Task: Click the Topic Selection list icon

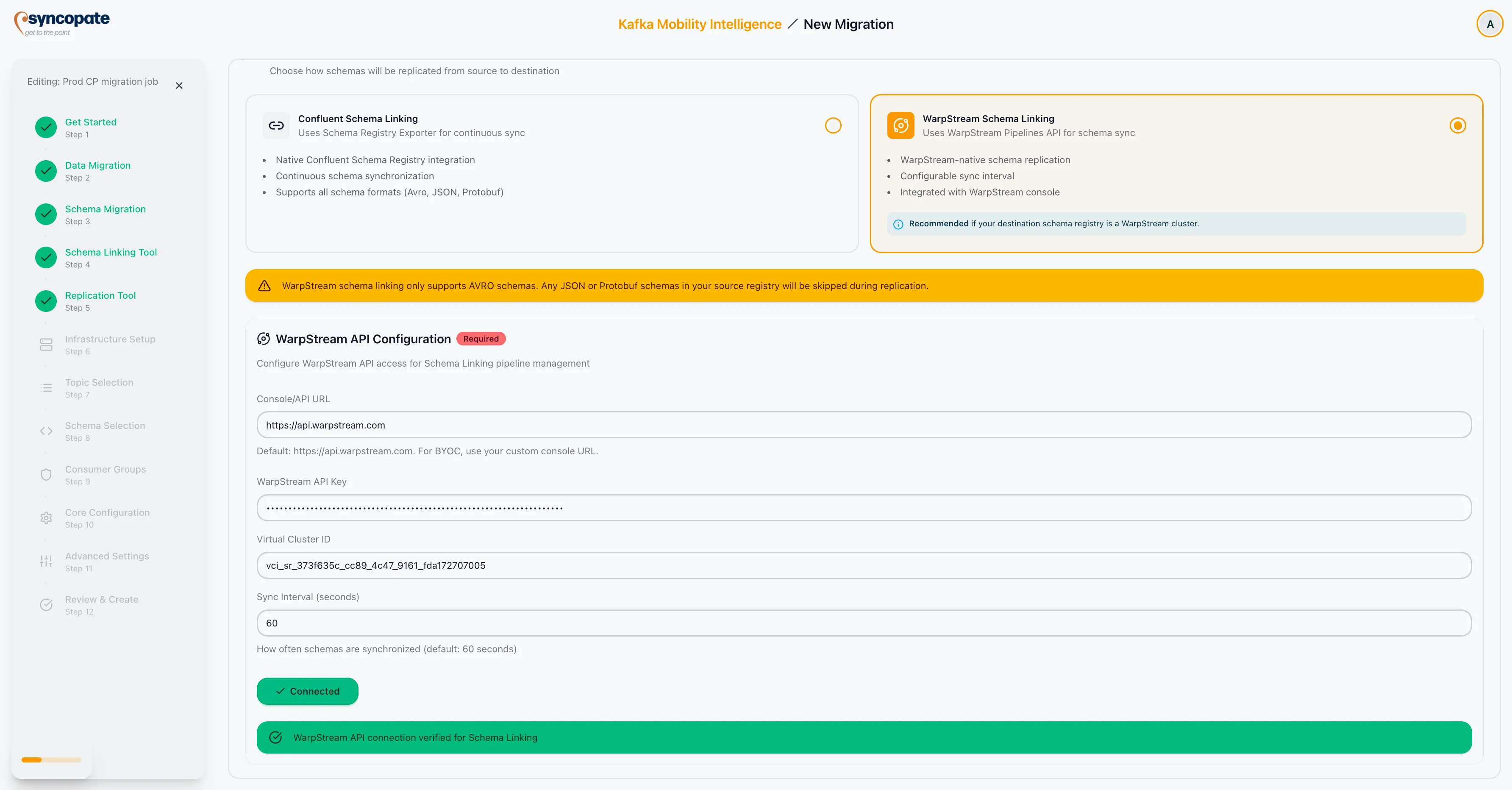Action: (46, 387)
